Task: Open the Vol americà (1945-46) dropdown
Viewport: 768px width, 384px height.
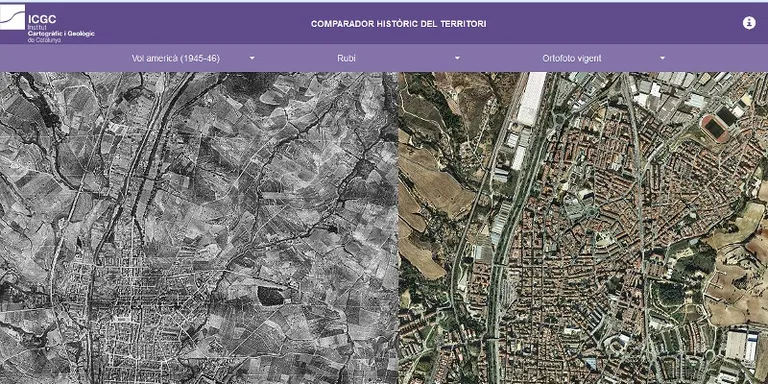Action: coord(193,58)
